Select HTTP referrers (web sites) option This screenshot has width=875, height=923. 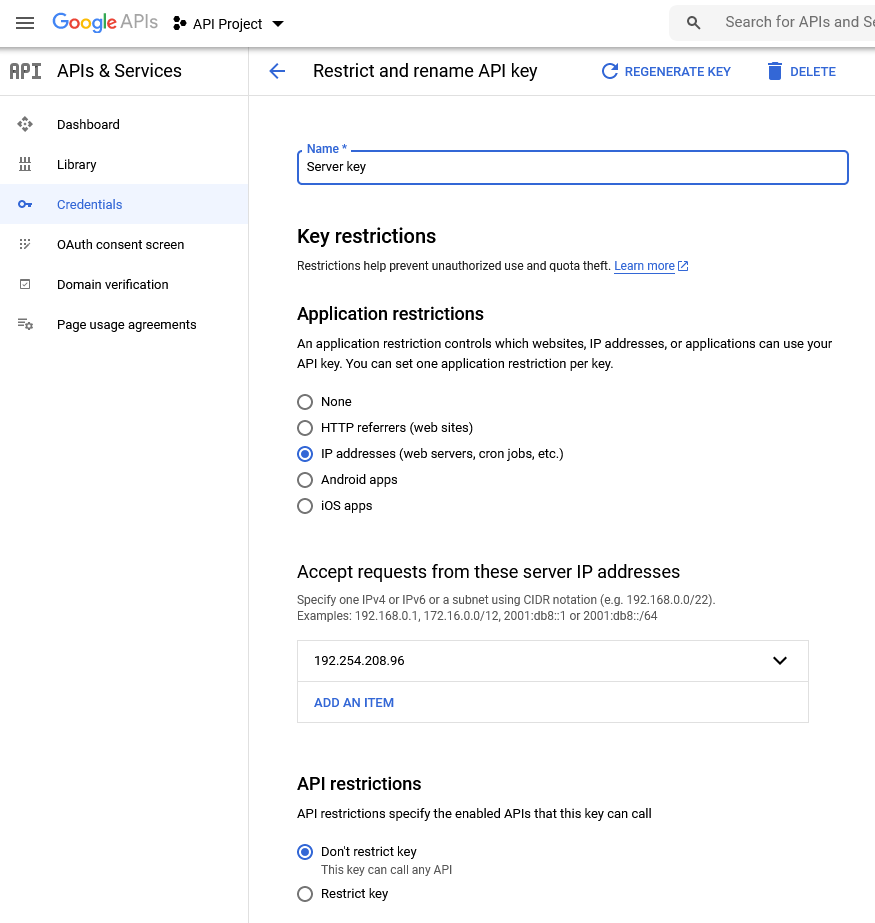click(305, 428)
